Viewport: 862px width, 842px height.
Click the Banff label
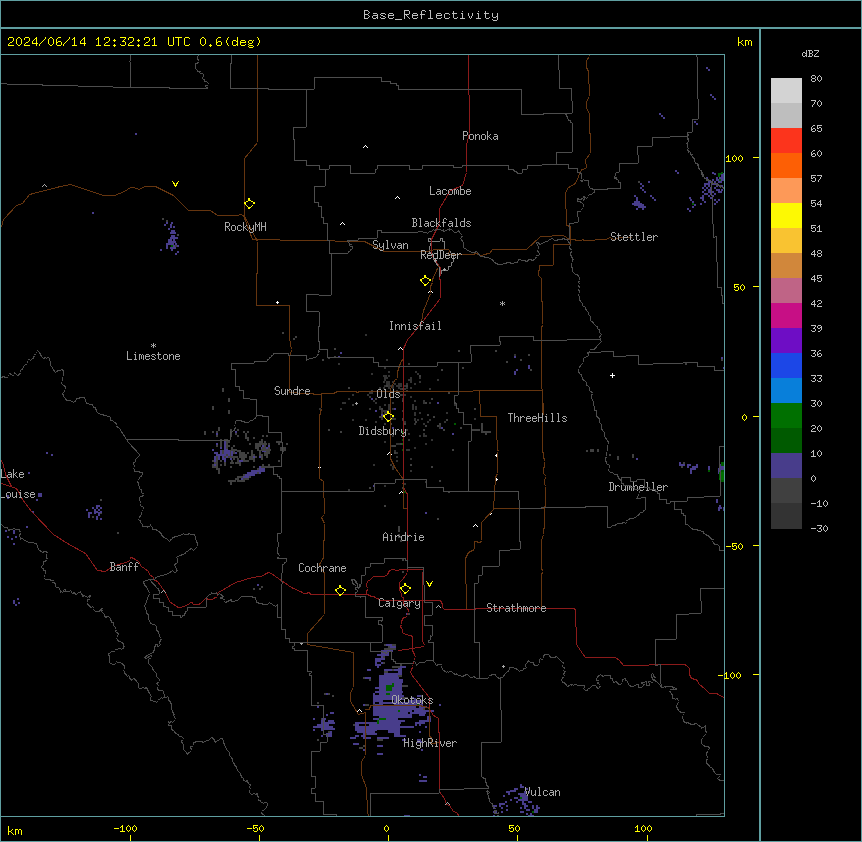point(124,567)
